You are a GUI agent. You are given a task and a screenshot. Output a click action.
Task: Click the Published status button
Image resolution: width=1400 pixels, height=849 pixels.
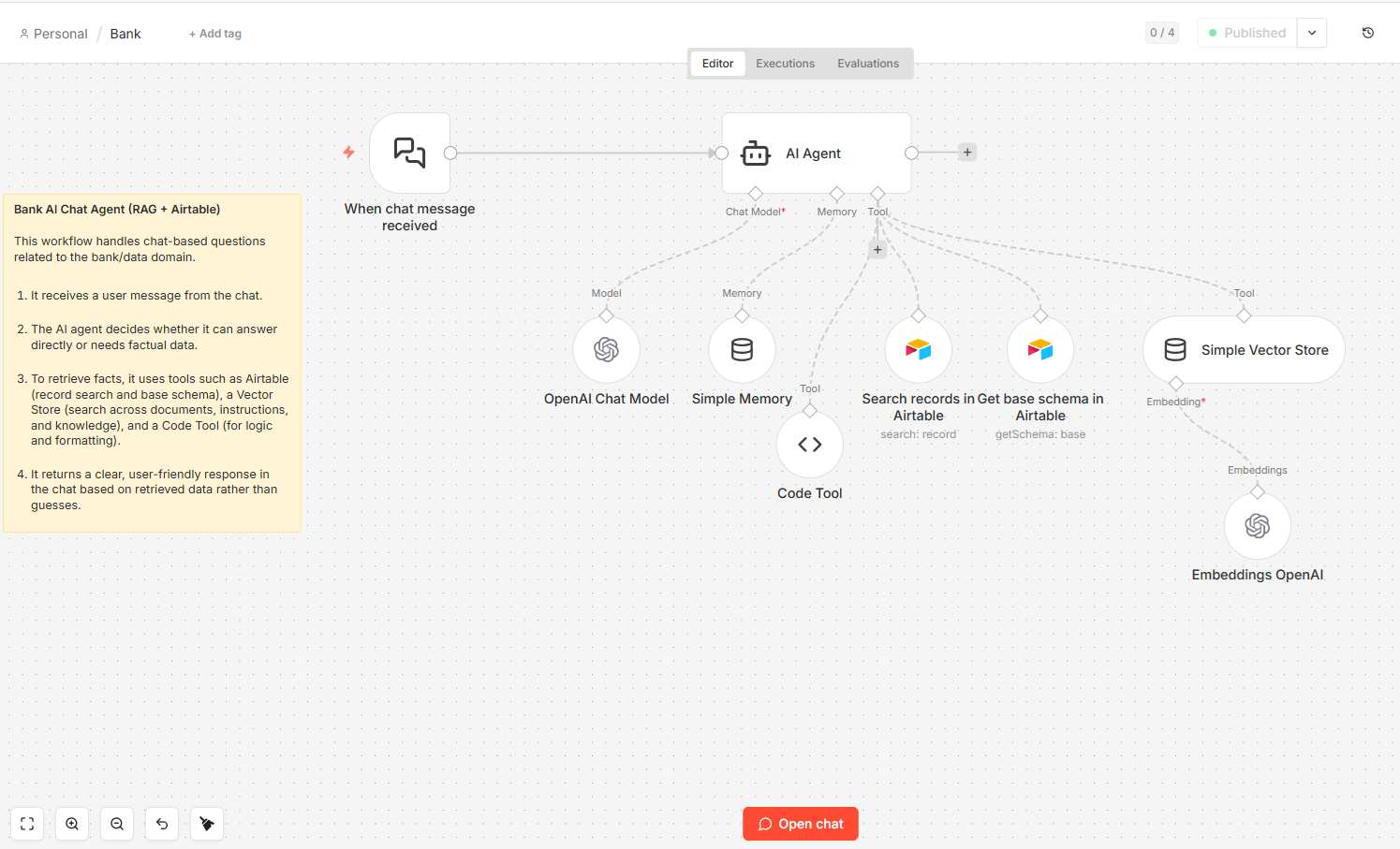click(1247, 33)
